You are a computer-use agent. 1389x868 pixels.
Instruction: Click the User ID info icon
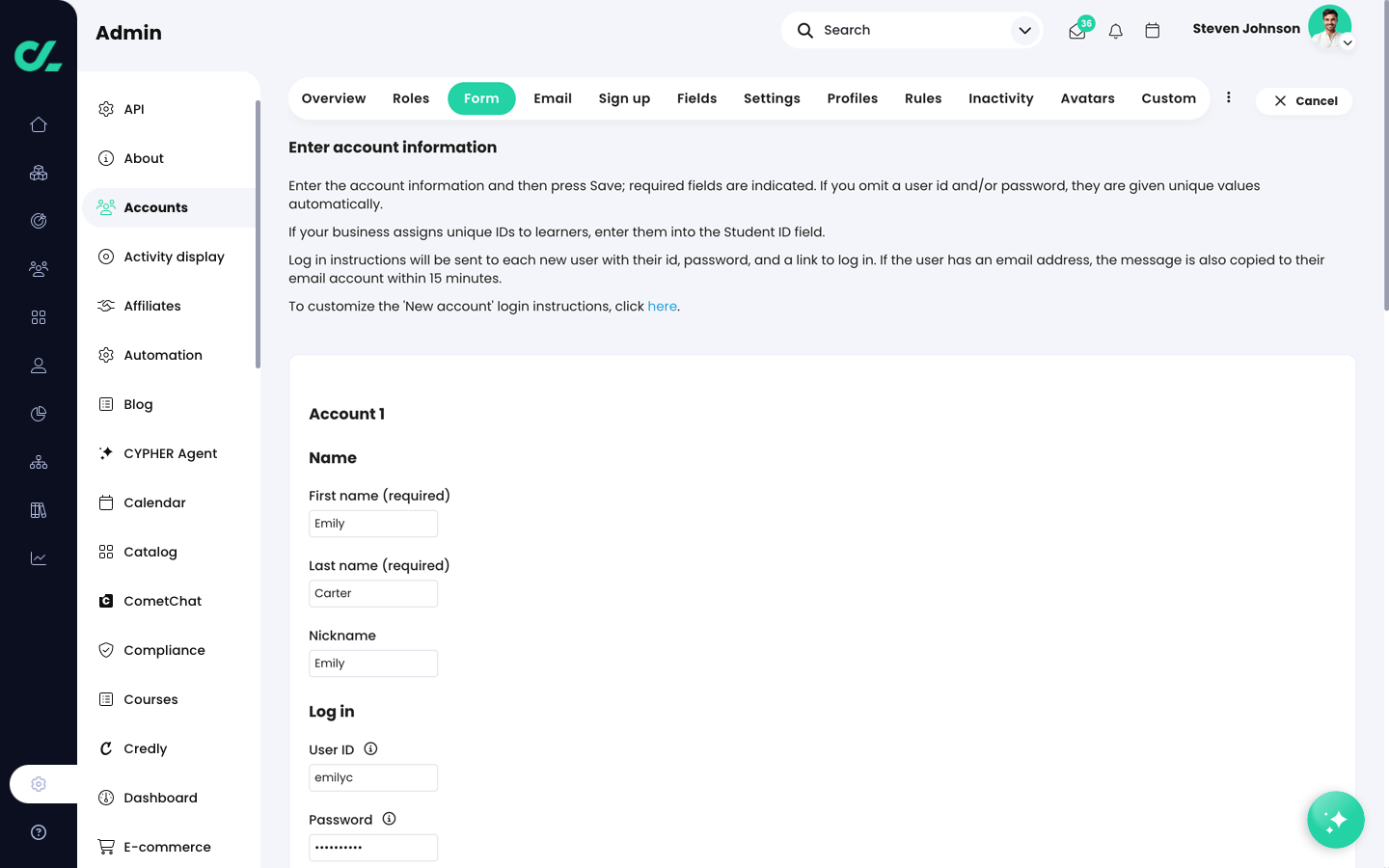[x=370, y=749]
